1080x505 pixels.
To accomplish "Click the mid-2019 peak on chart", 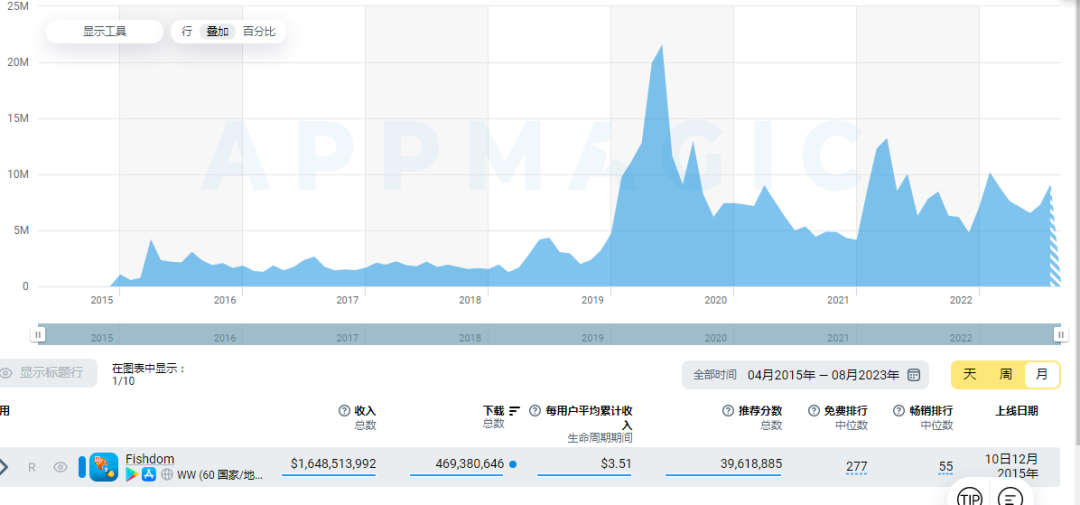I will pyautogui.click(x=661, y=46).
